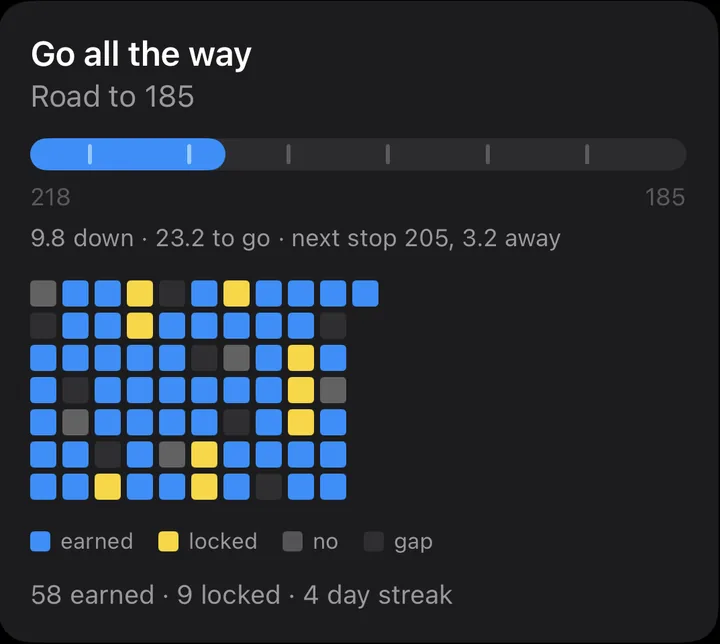720x644 pixels.
Task: Click the first tick marker on progress bar
Action: [x=90, y=154]
